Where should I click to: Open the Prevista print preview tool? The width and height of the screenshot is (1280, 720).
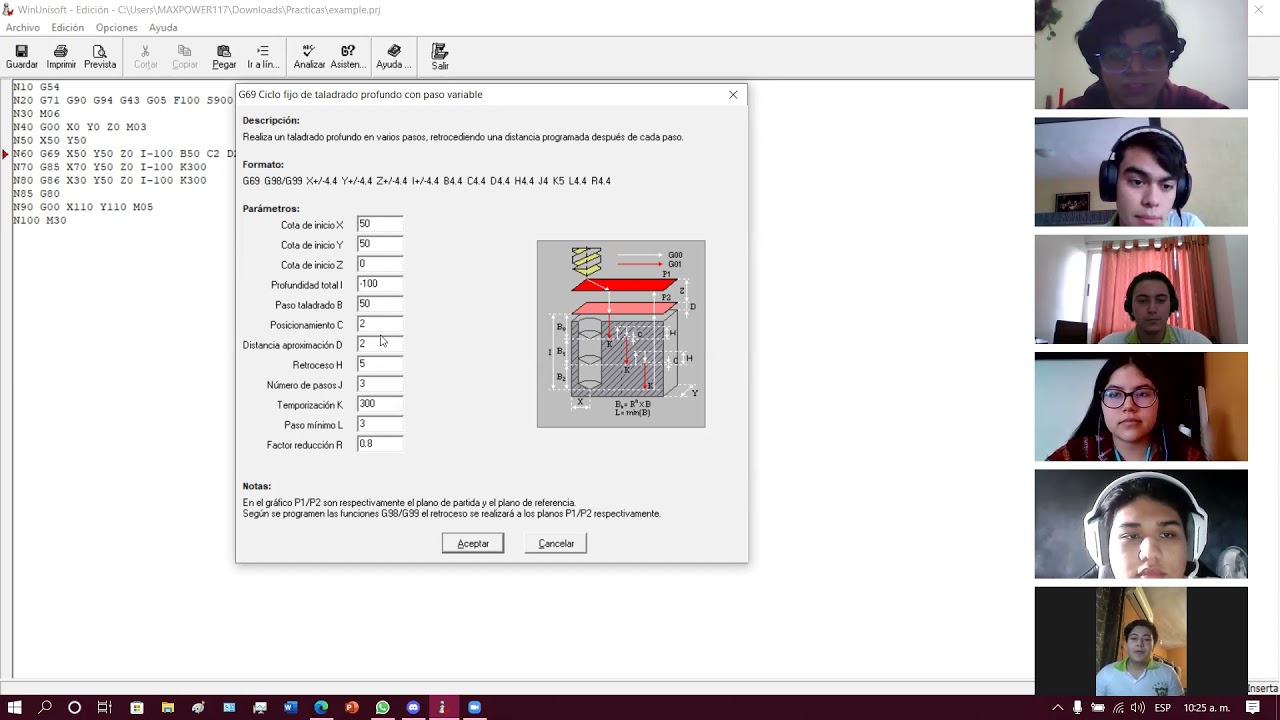pos(100,57)
